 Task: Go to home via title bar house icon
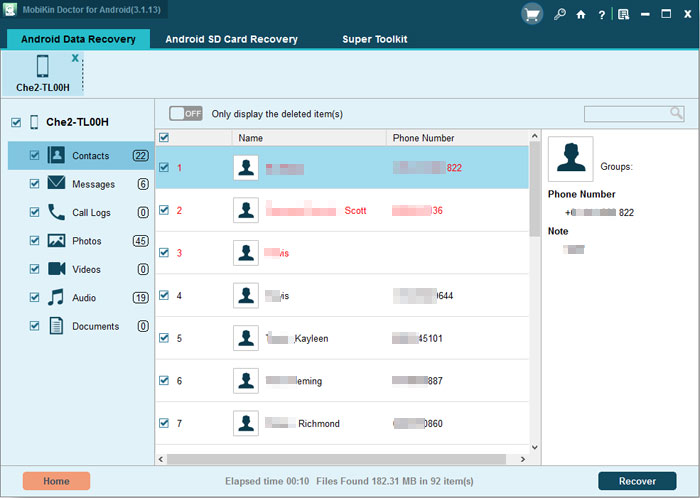(581, 15)
